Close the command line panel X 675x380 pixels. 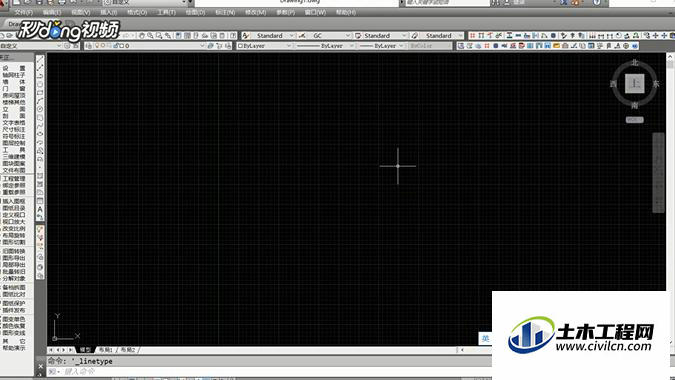point(40,366)
